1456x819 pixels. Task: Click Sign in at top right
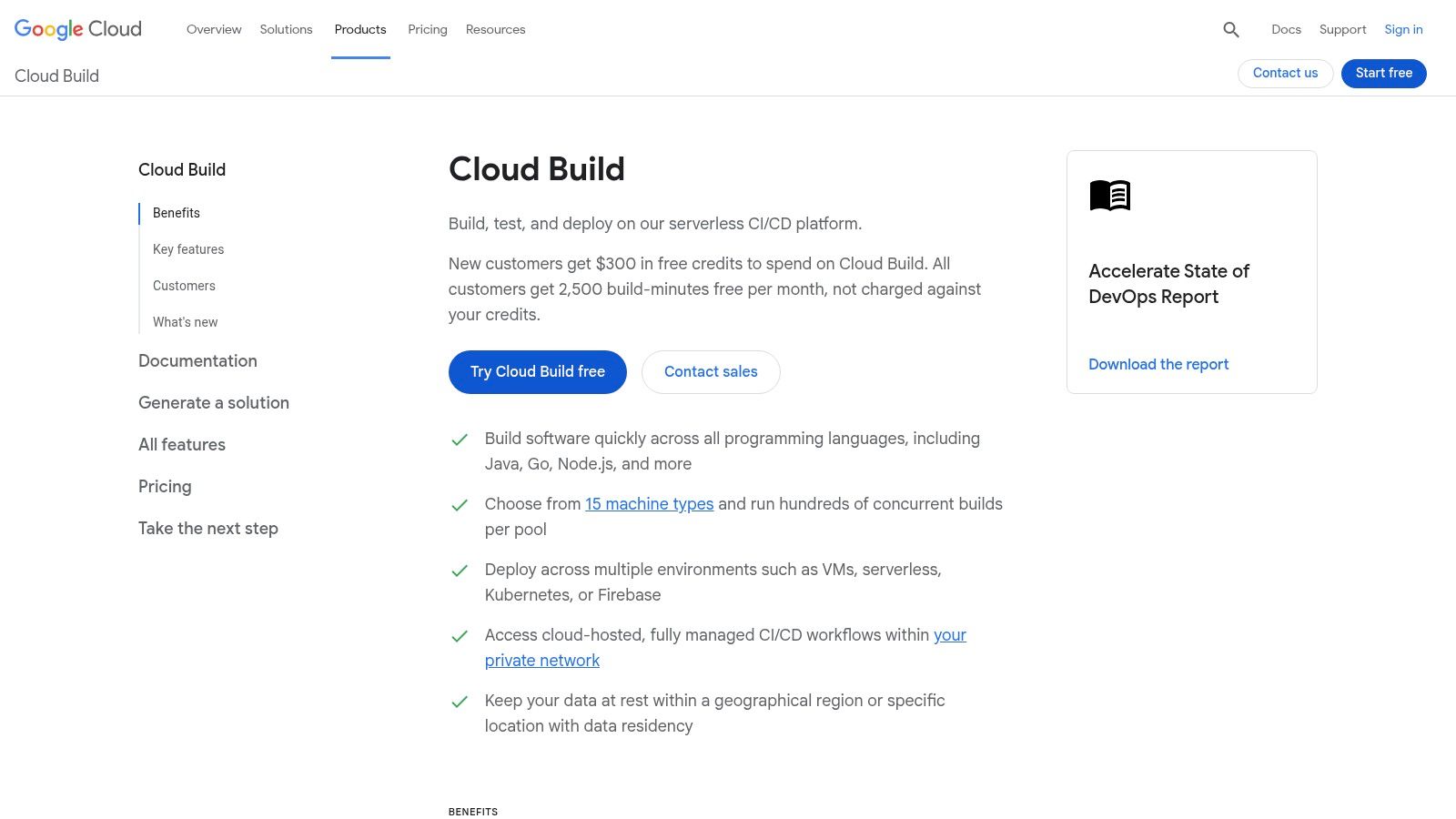click(1403, 29)
